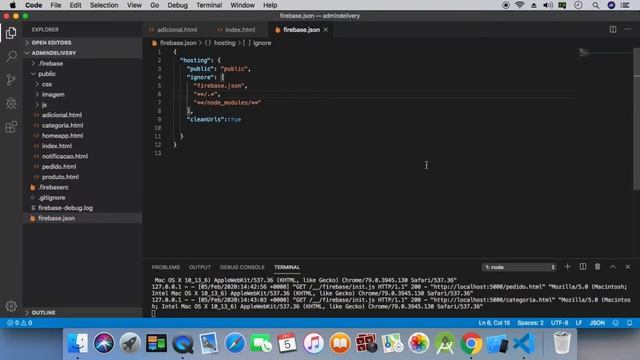
Task: Click feedback smiley in status bar
Action: pos(616,323)
